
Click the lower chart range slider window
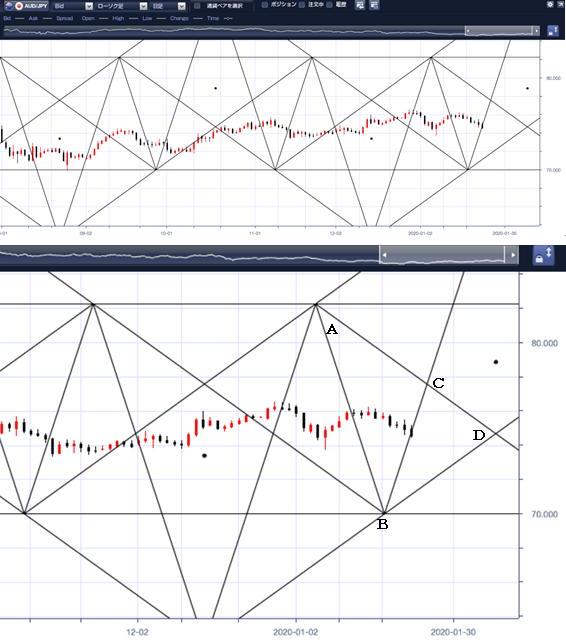click(447, 255)
